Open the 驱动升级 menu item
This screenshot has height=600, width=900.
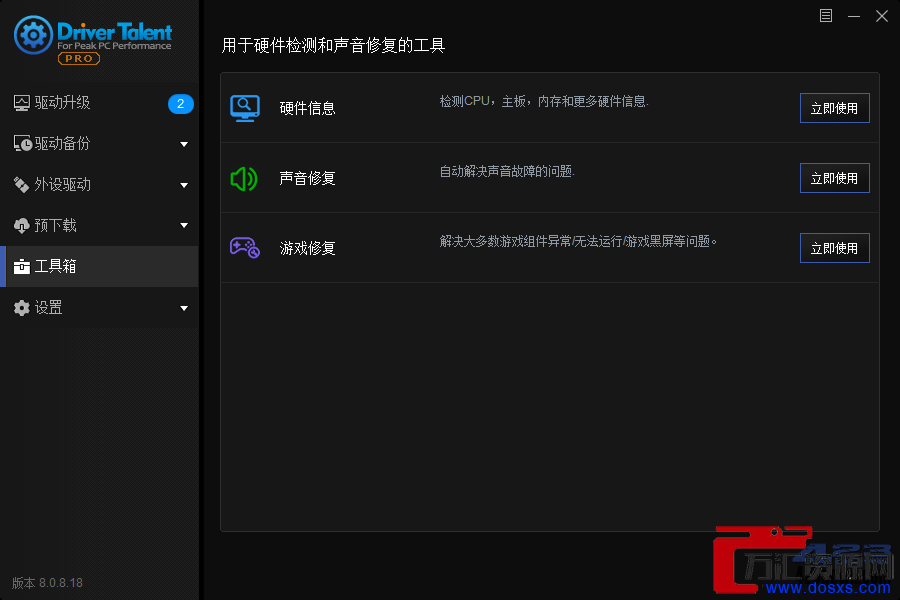click(x=99, y=103)
